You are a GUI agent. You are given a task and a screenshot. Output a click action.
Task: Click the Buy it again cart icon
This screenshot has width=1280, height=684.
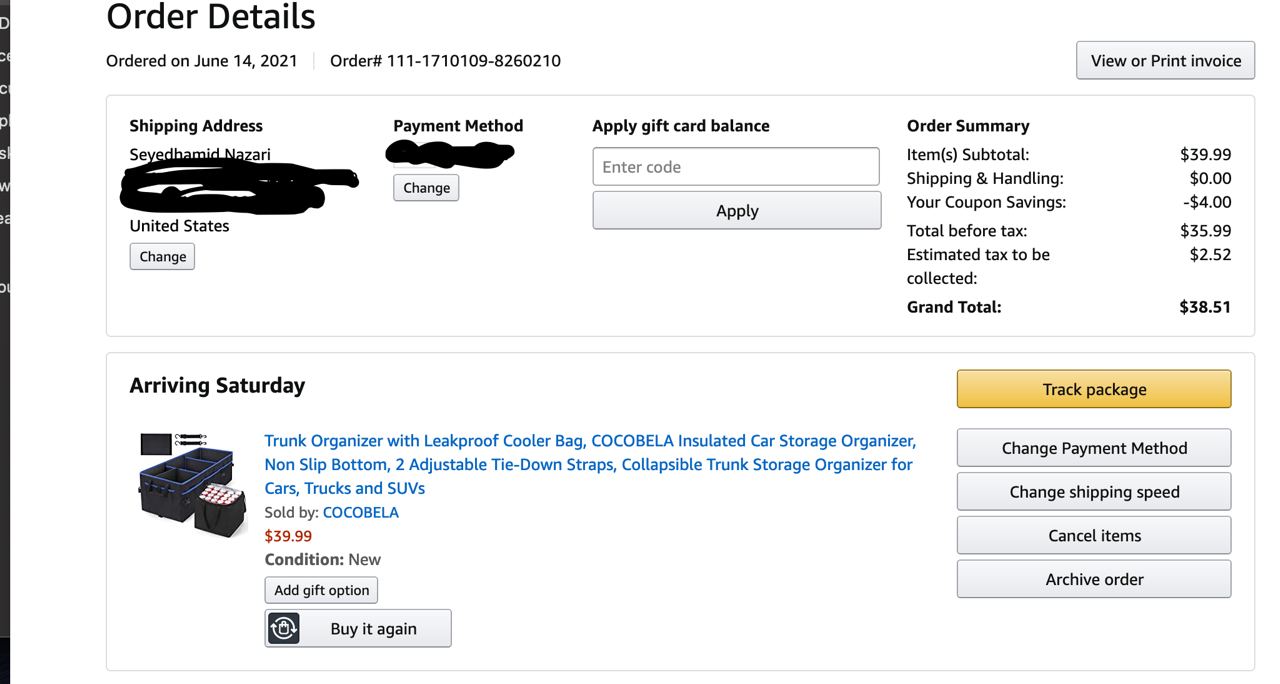coord(285,628)
